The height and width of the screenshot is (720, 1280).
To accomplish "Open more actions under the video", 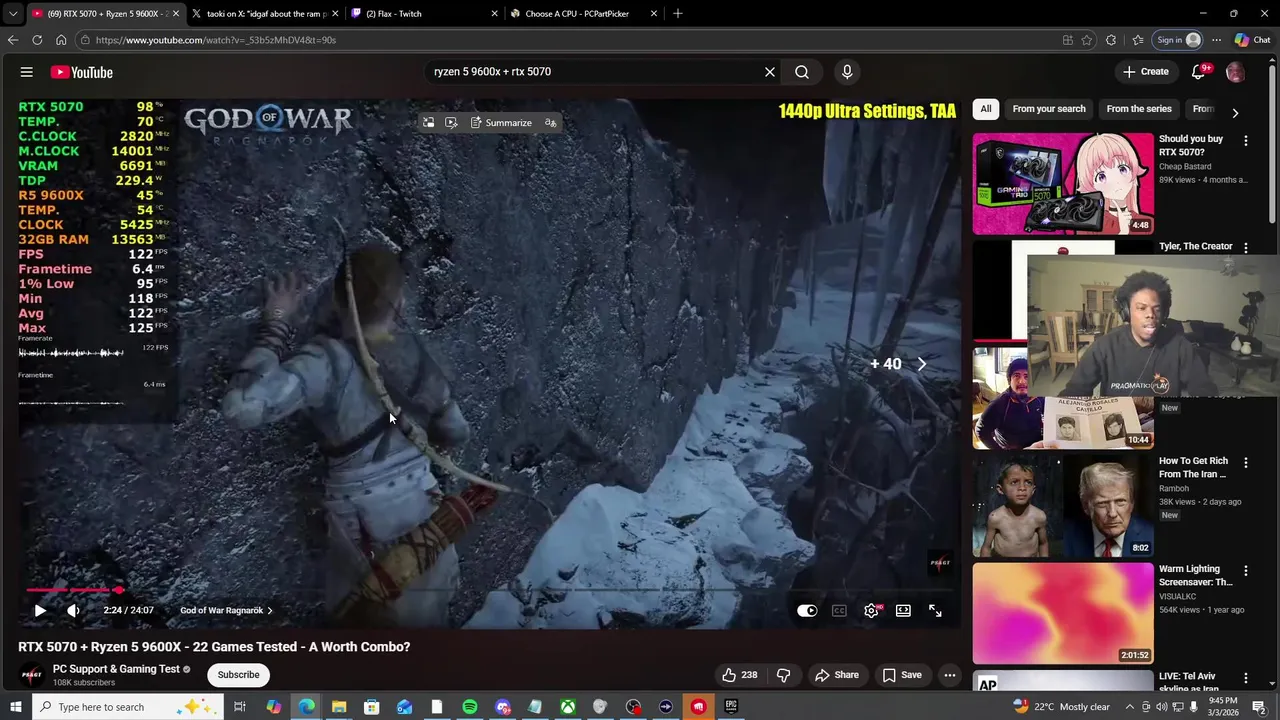I will (950, 675).
